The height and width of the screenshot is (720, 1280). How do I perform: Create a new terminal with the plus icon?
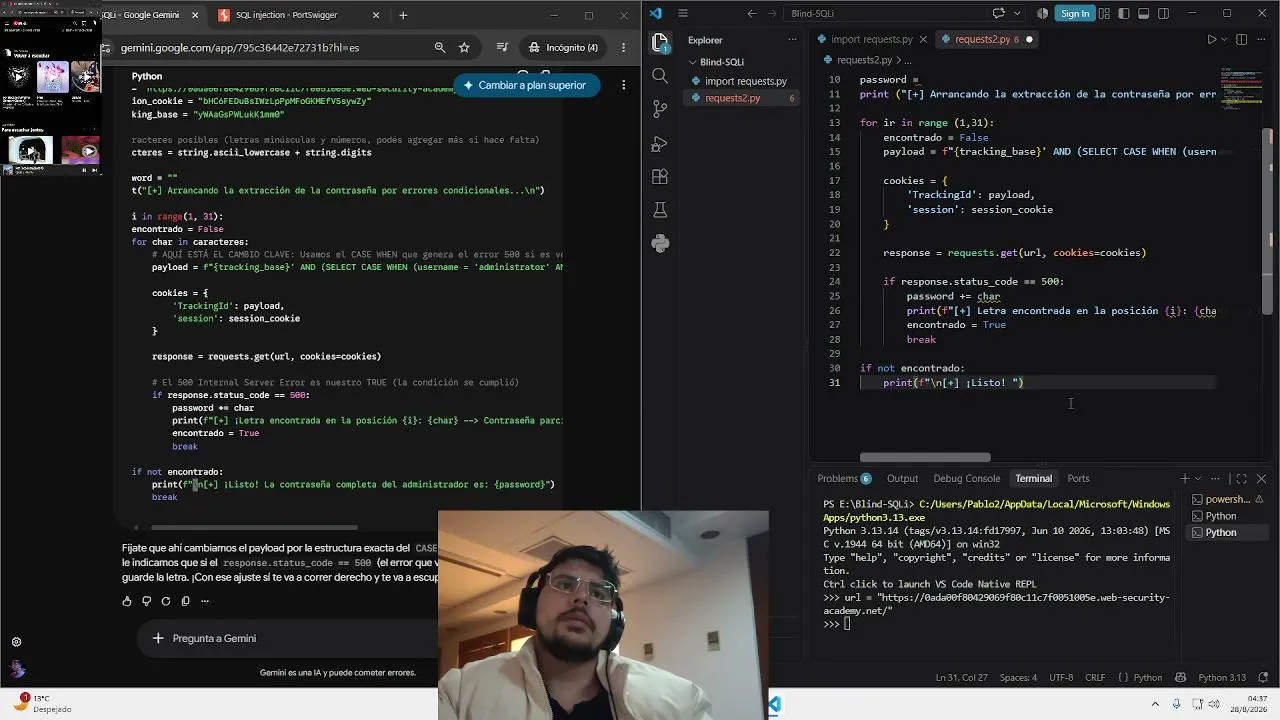[1185, 478]
